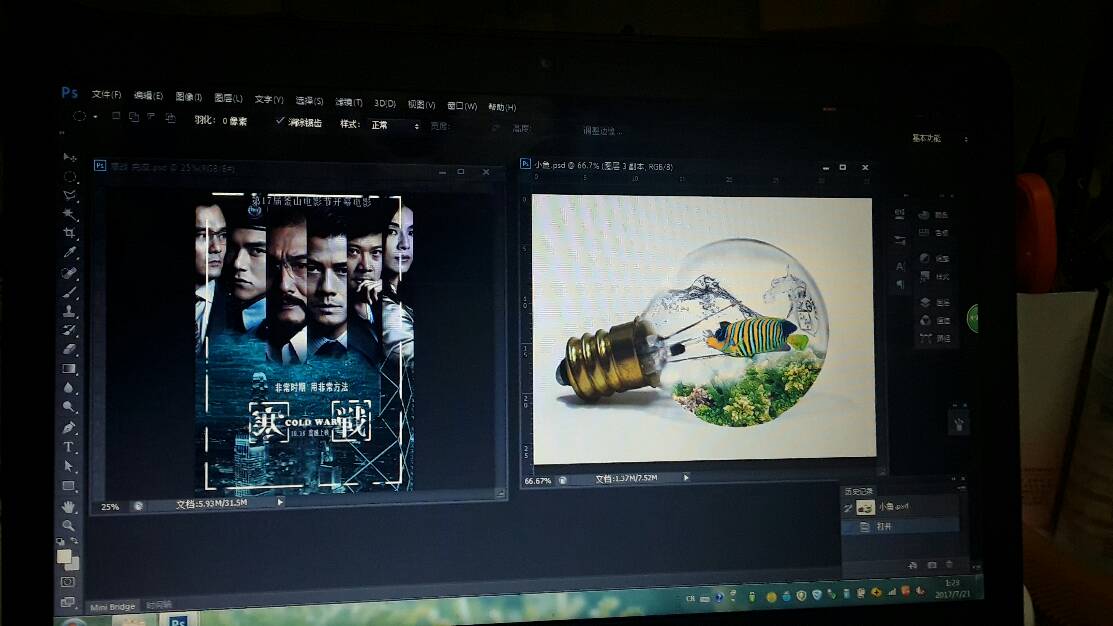
Task: Select the Zoom tool
Action: [x=69, y=526]
